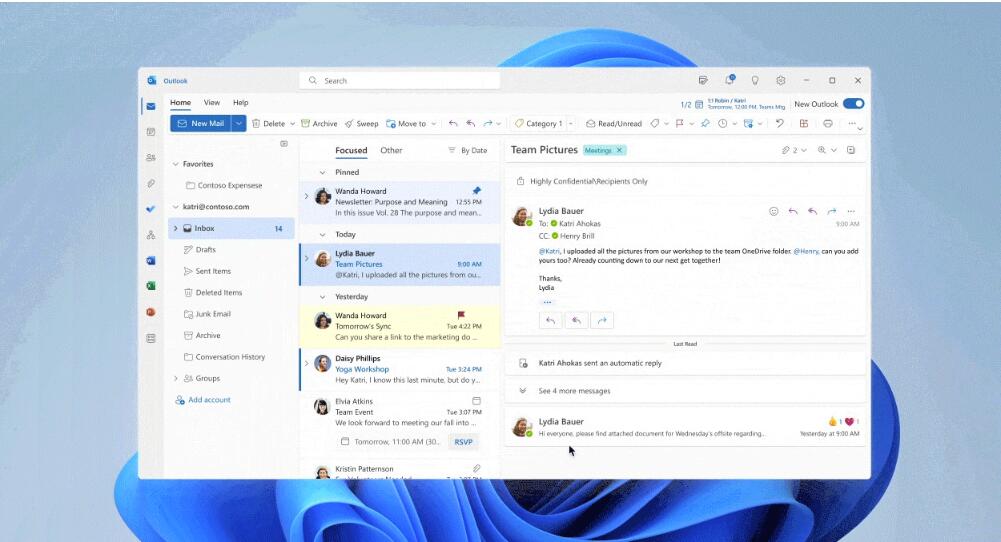
Task: Open the Delete dropdown arrow
Action: click(292, 124)
